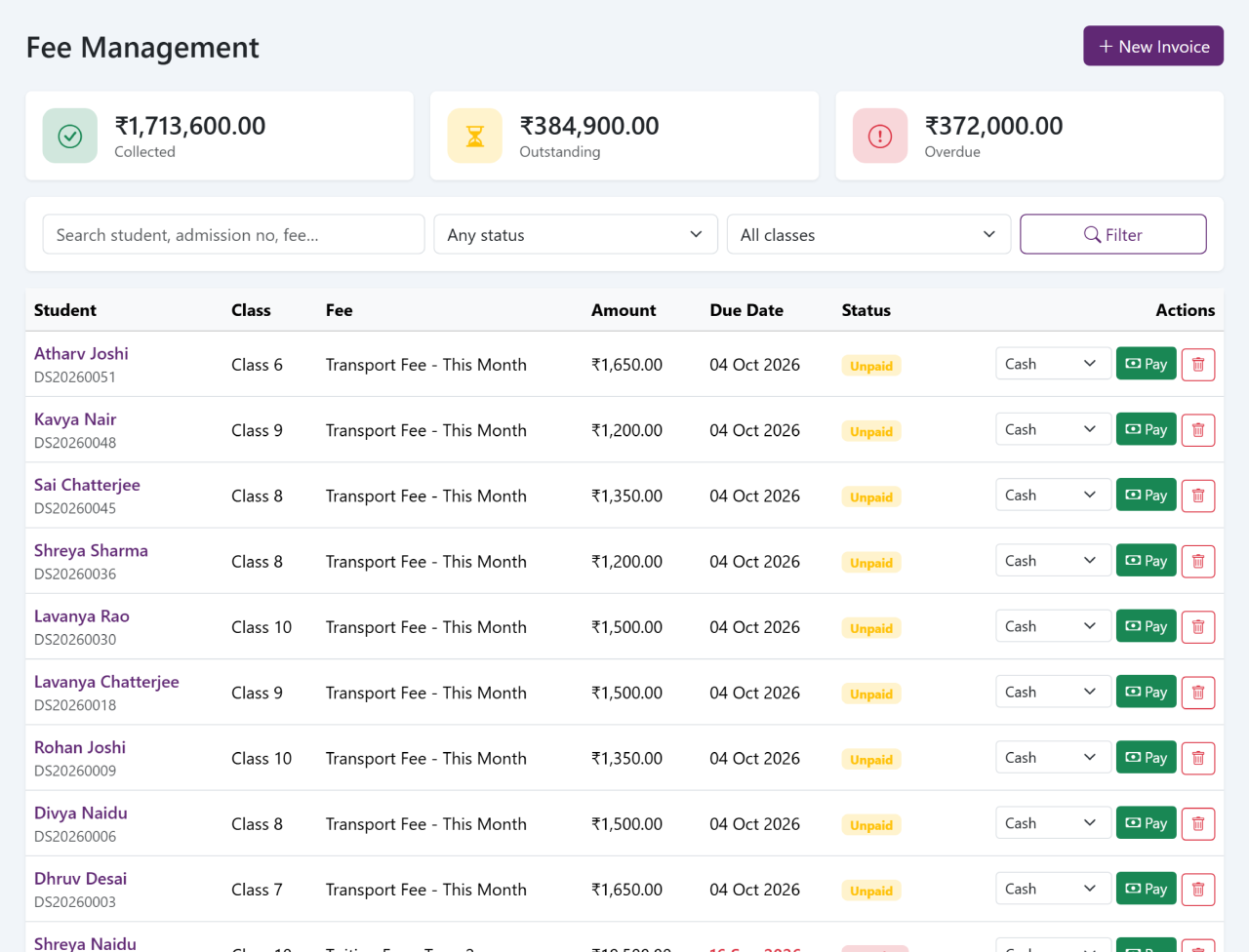Viewport: 1249px width, 952px height.
Task: Remove Lavanya Chatterjee's invoice with trash icon
Action: [1198, 693]
